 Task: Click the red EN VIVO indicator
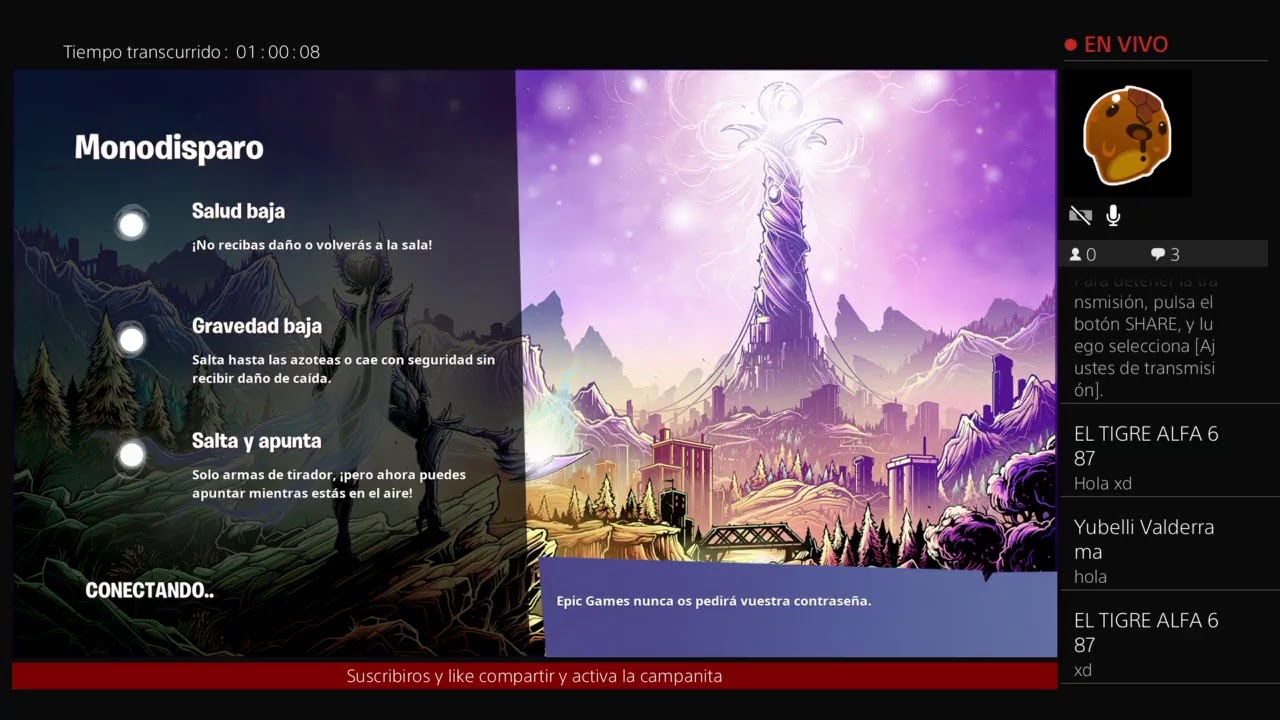click(x=1116, y=45)
